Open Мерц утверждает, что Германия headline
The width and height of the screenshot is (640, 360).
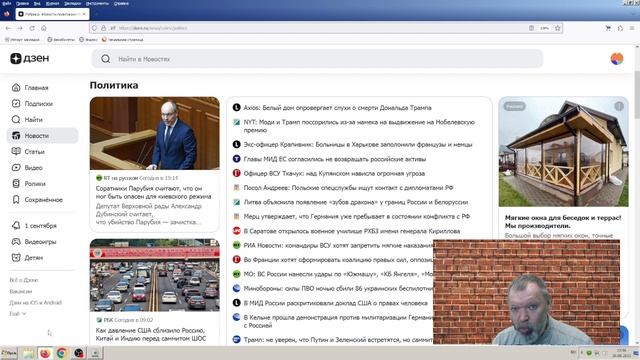[357, 216]
